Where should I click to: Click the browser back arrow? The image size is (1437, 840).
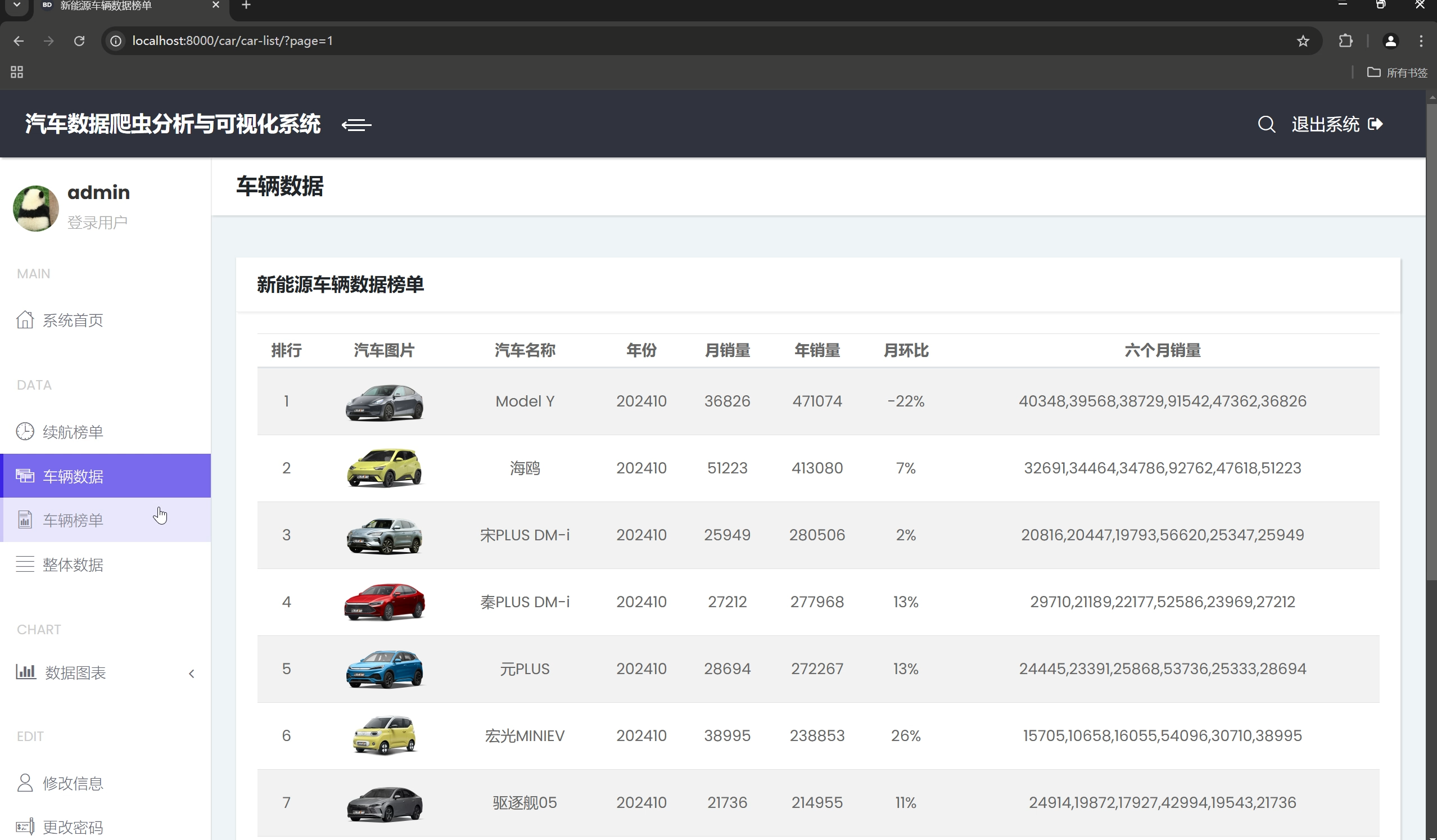click(18, 41)
